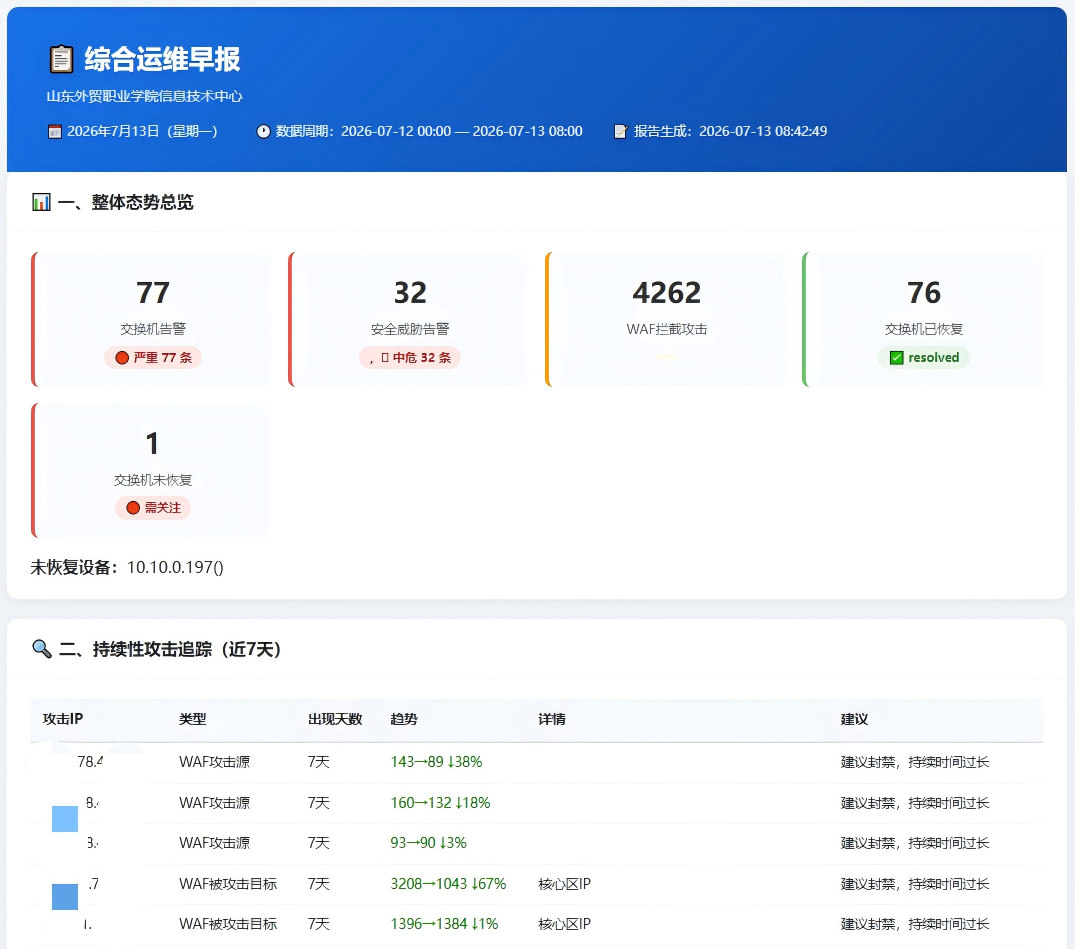The image size is (1075, 949).
Task: Open the 交换机已恢复 card showing 76
Action: [x=923, y=320]
